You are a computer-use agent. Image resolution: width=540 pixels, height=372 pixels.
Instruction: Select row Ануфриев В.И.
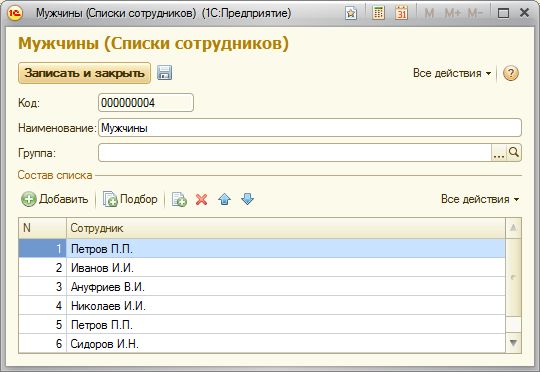(x=262, y=287)
